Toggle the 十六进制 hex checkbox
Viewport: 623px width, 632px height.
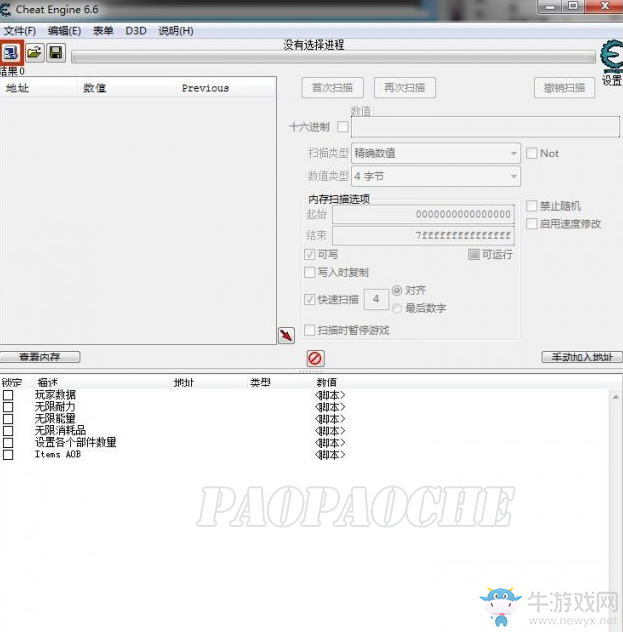[343, 127]
